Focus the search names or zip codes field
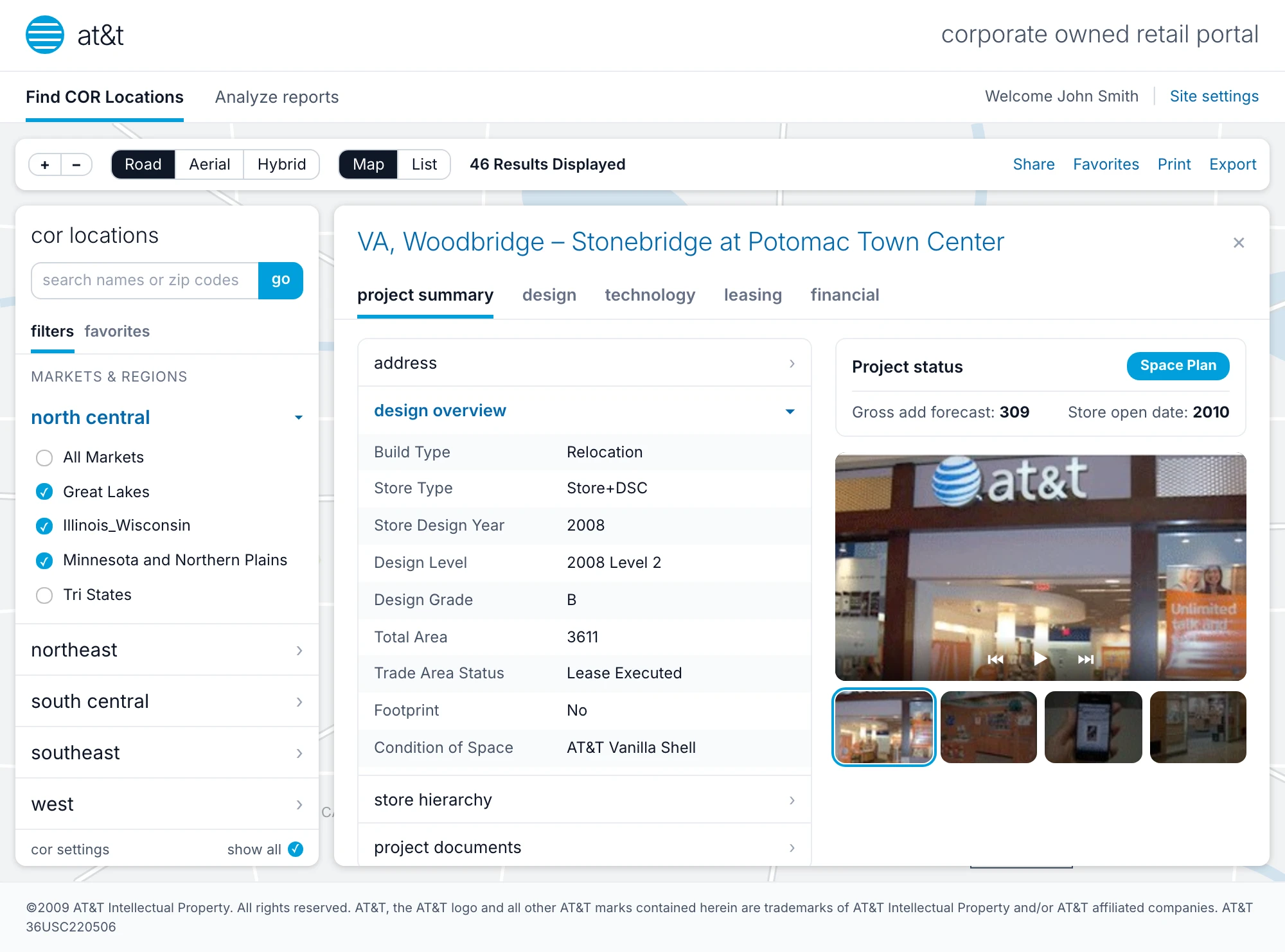1285x952 pixels. (145, 280)
